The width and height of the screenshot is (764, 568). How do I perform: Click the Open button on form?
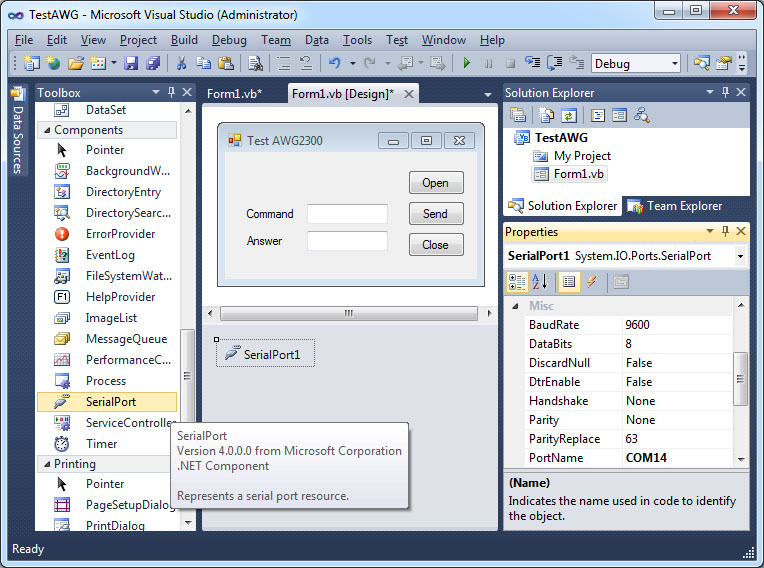[x=435, y=183]
